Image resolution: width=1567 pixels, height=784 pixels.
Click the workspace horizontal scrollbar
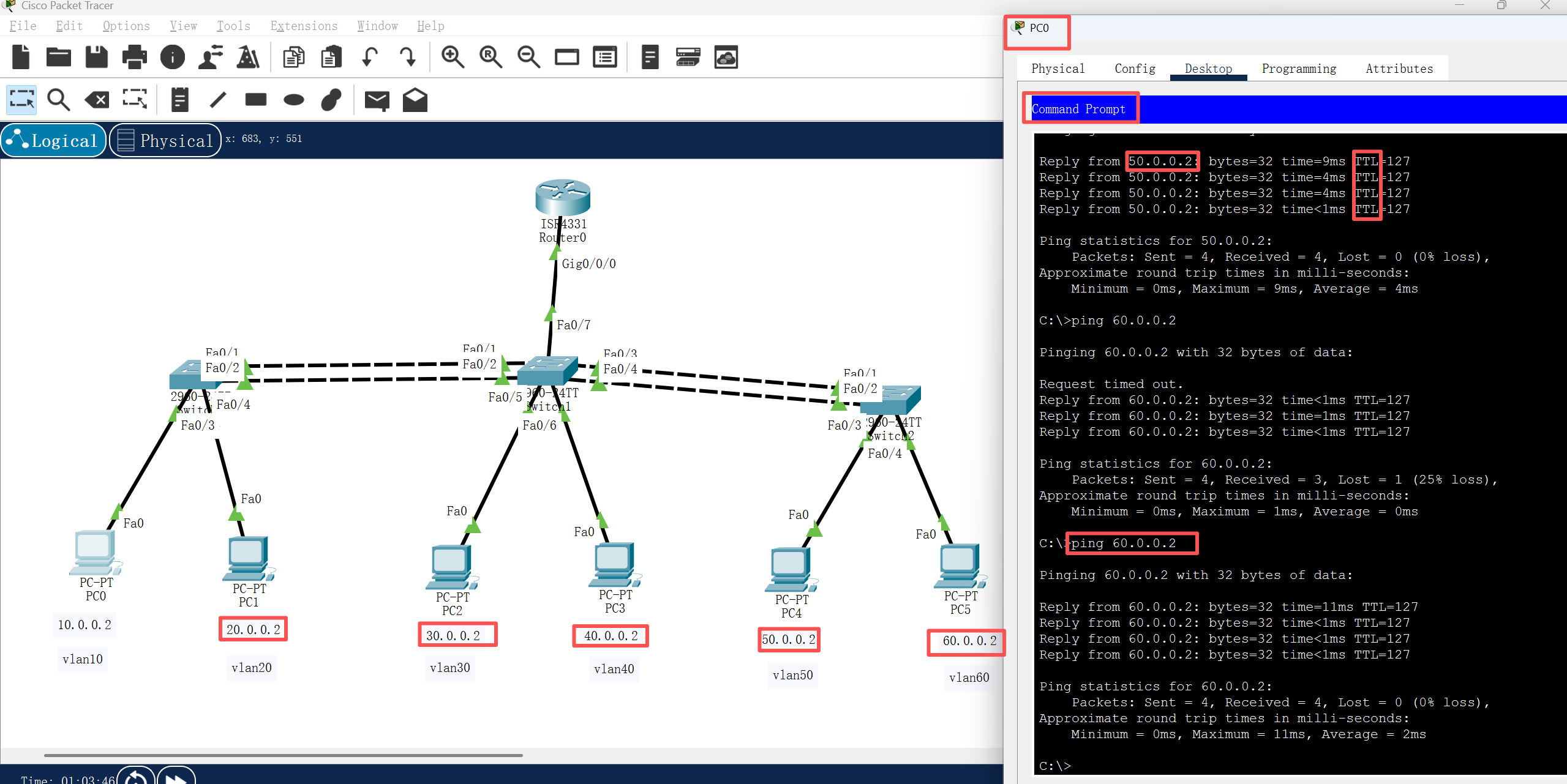tap(283, 755)
